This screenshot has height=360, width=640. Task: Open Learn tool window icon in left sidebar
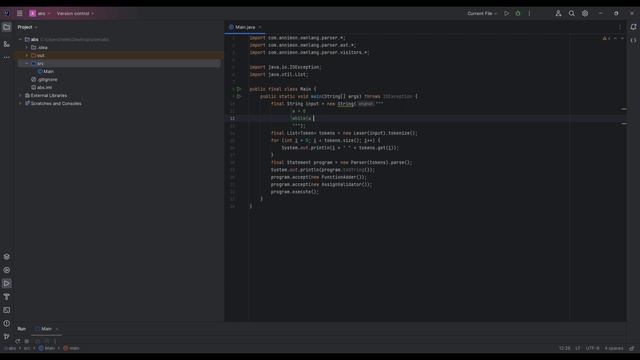(7, 257)
